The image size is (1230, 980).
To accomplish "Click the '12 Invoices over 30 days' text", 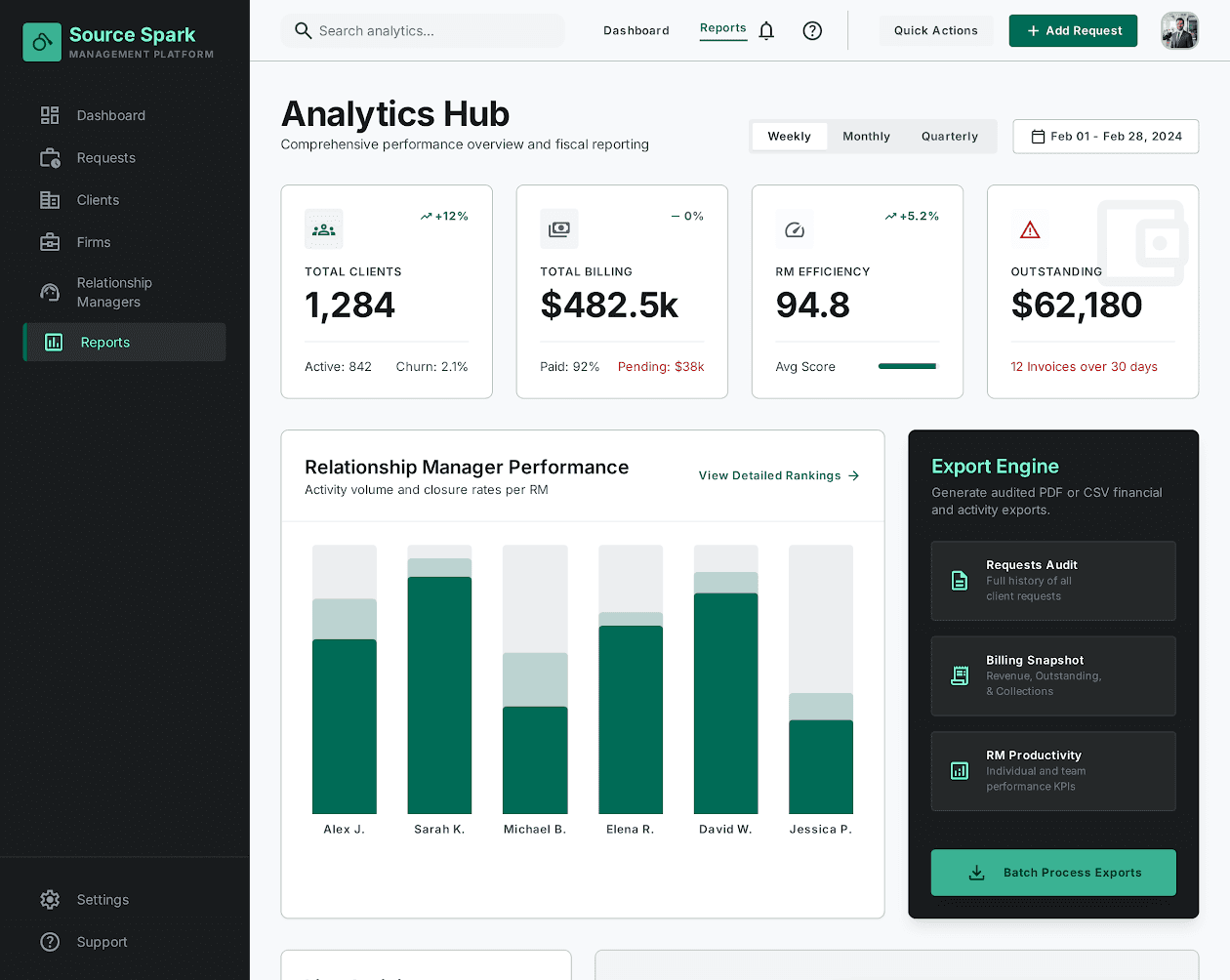I will (1084, 367).
